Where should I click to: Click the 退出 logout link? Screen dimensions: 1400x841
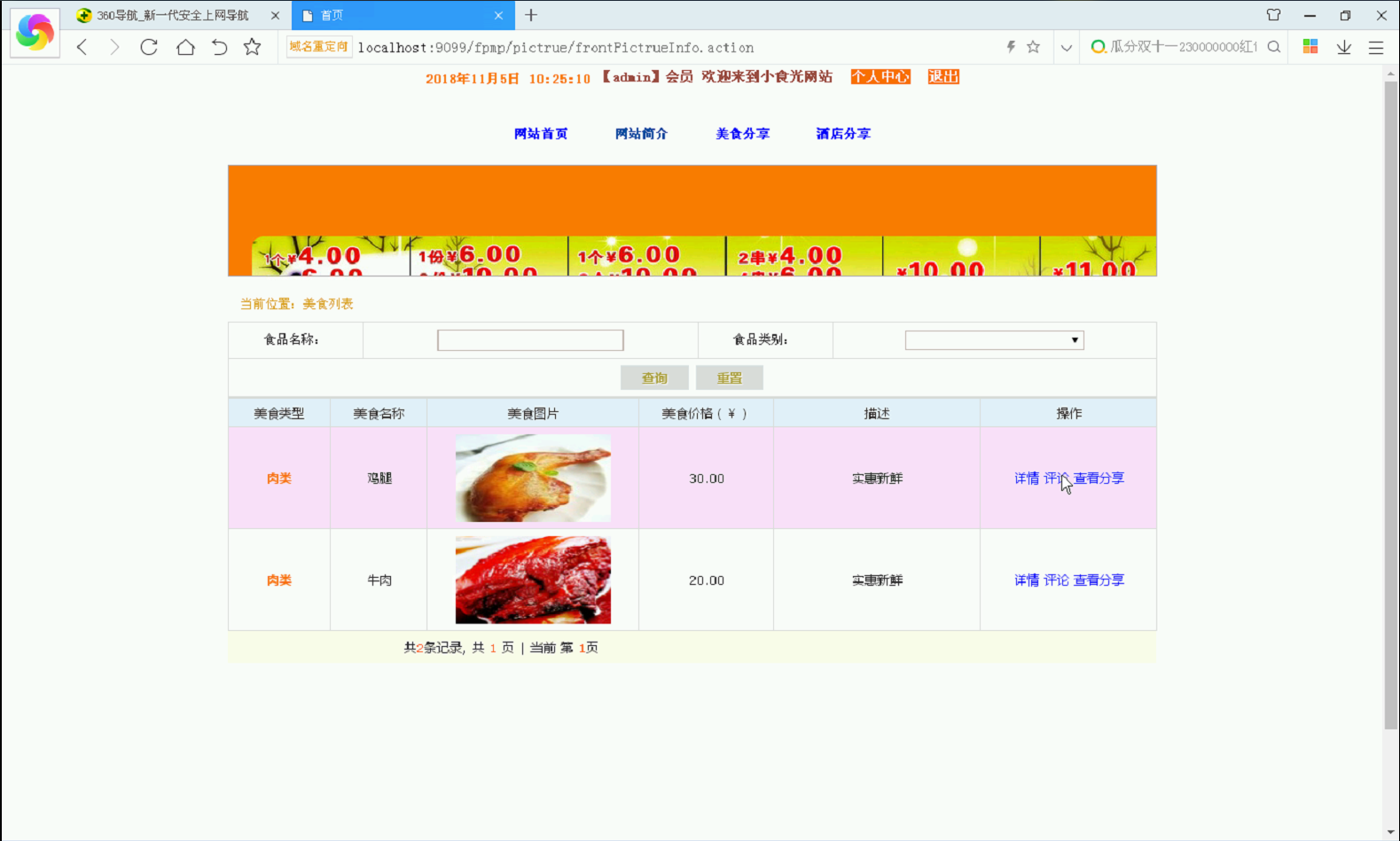pos(943,77)
